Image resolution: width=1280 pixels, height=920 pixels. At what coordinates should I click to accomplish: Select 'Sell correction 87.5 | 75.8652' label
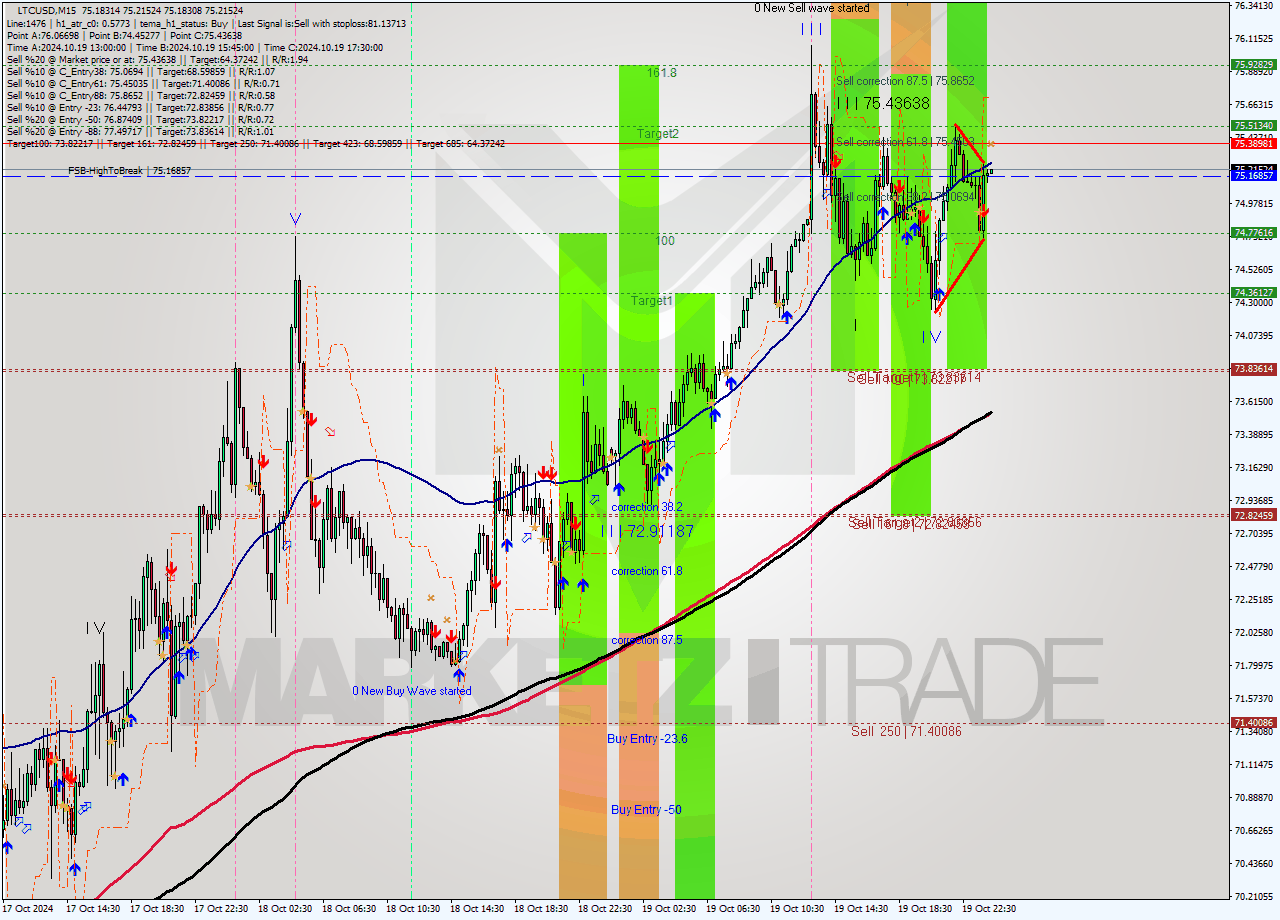pyautogui.click(x=905, y=81)
